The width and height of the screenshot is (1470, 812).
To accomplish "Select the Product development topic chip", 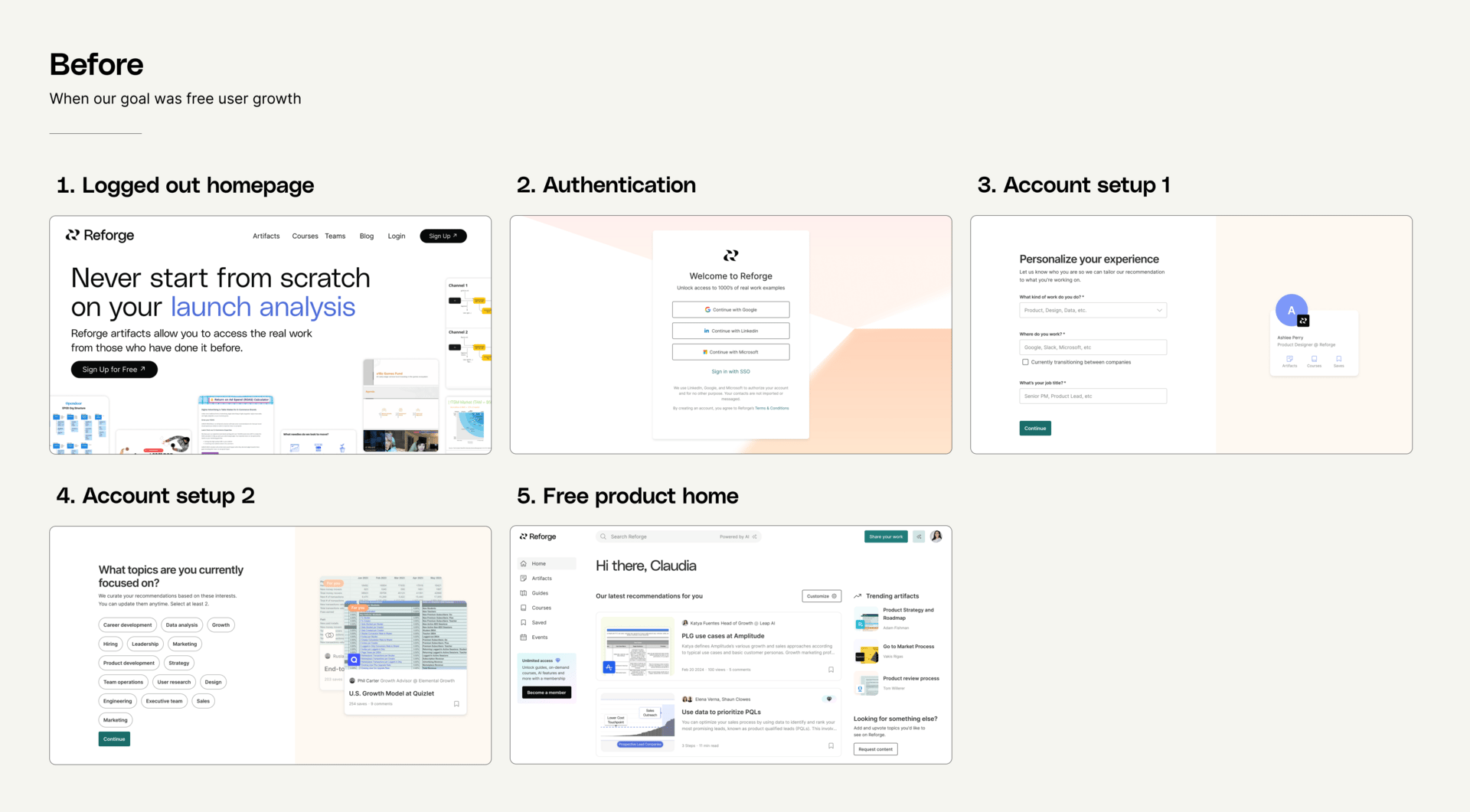I will (129, 664).
